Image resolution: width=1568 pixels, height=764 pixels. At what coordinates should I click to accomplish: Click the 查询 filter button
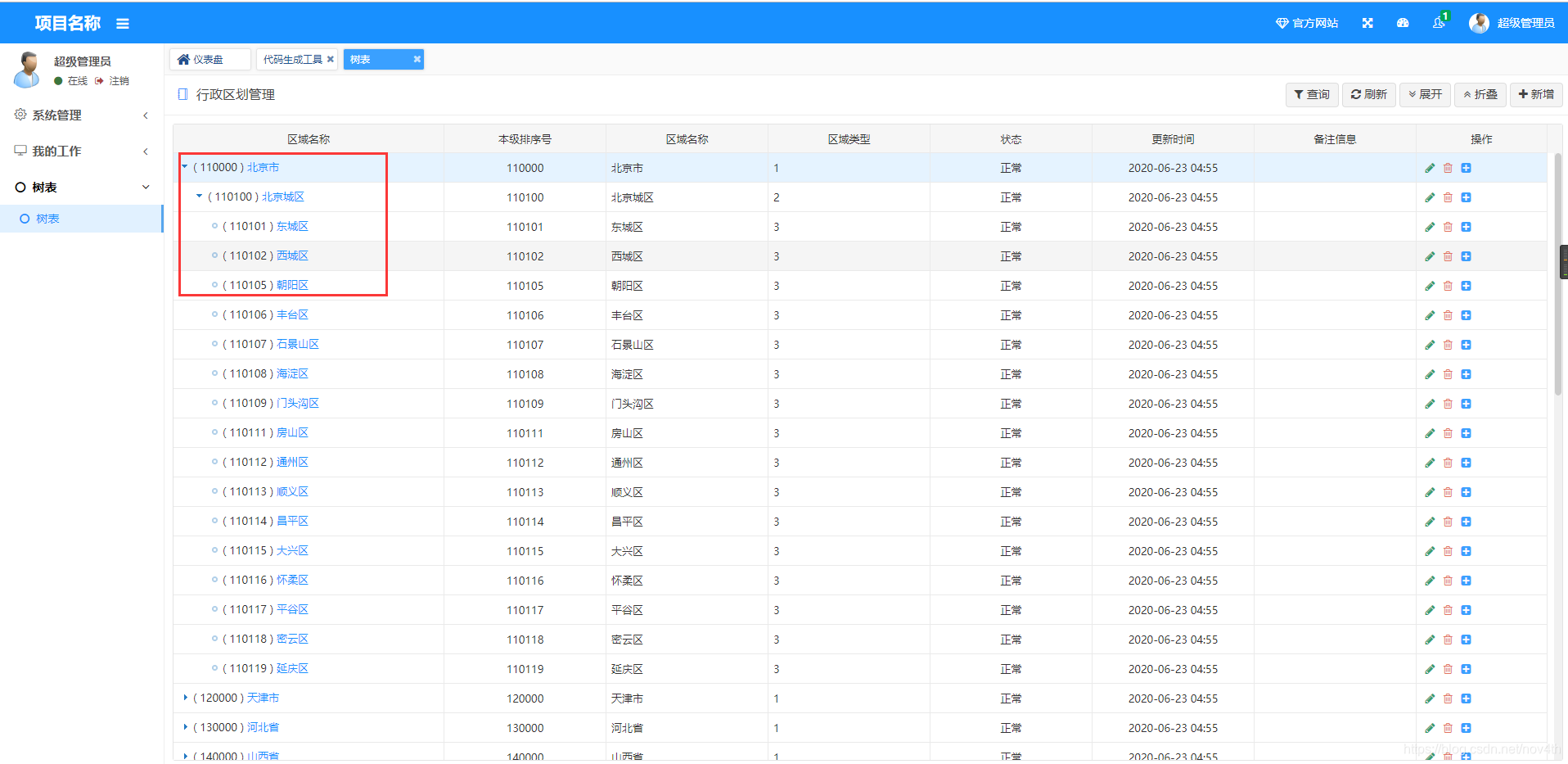[1312, 95]
